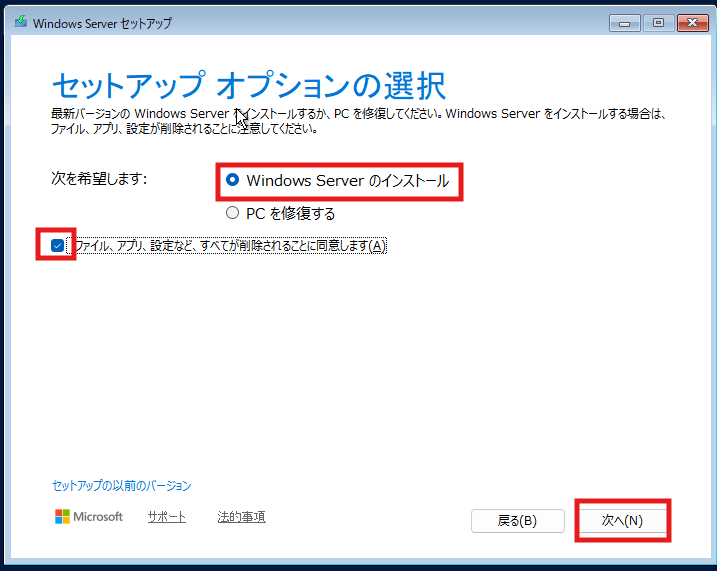The height and width of the screenshot is (571, 717).
Task: Click the heading セットアップ オプションの選択
Action: click(x=249, y=85)
